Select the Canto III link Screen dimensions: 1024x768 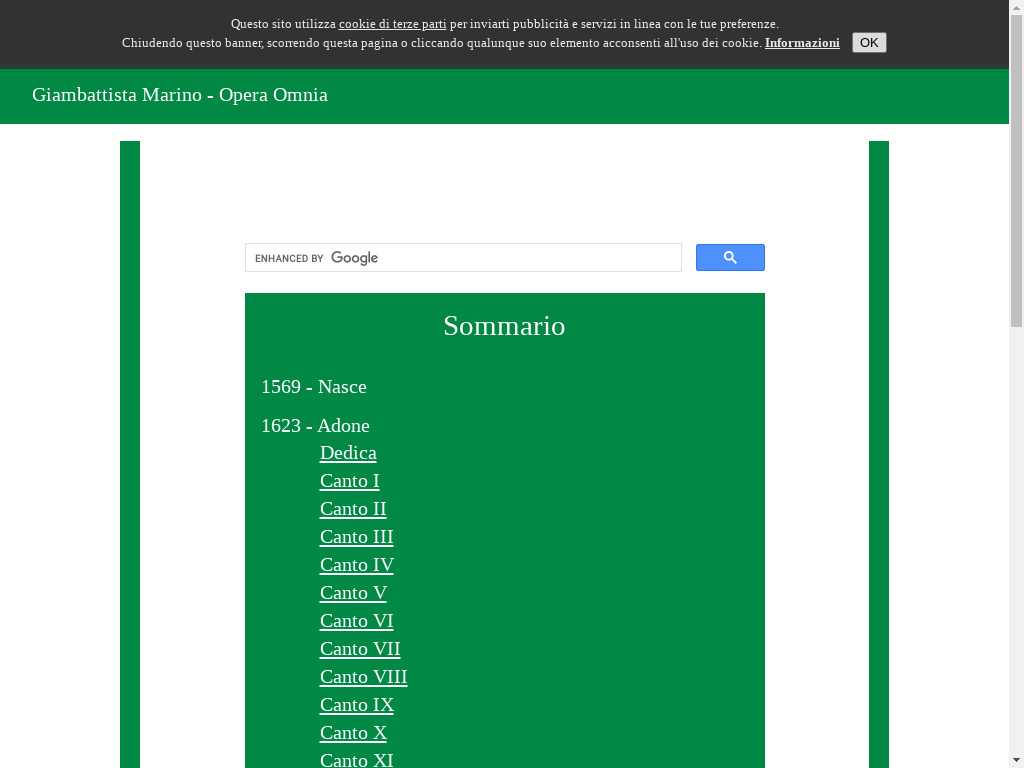point(356,537)
